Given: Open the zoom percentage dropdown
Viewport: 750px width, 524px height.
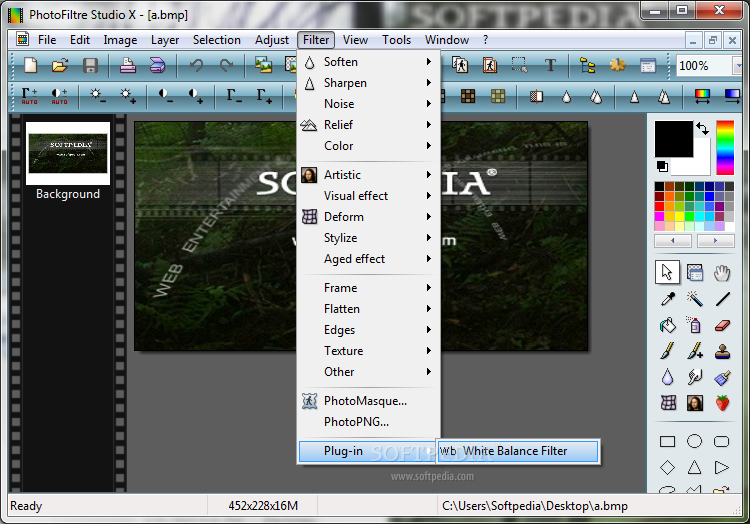Looking at the screenshot, I should (x=739, y=66).
